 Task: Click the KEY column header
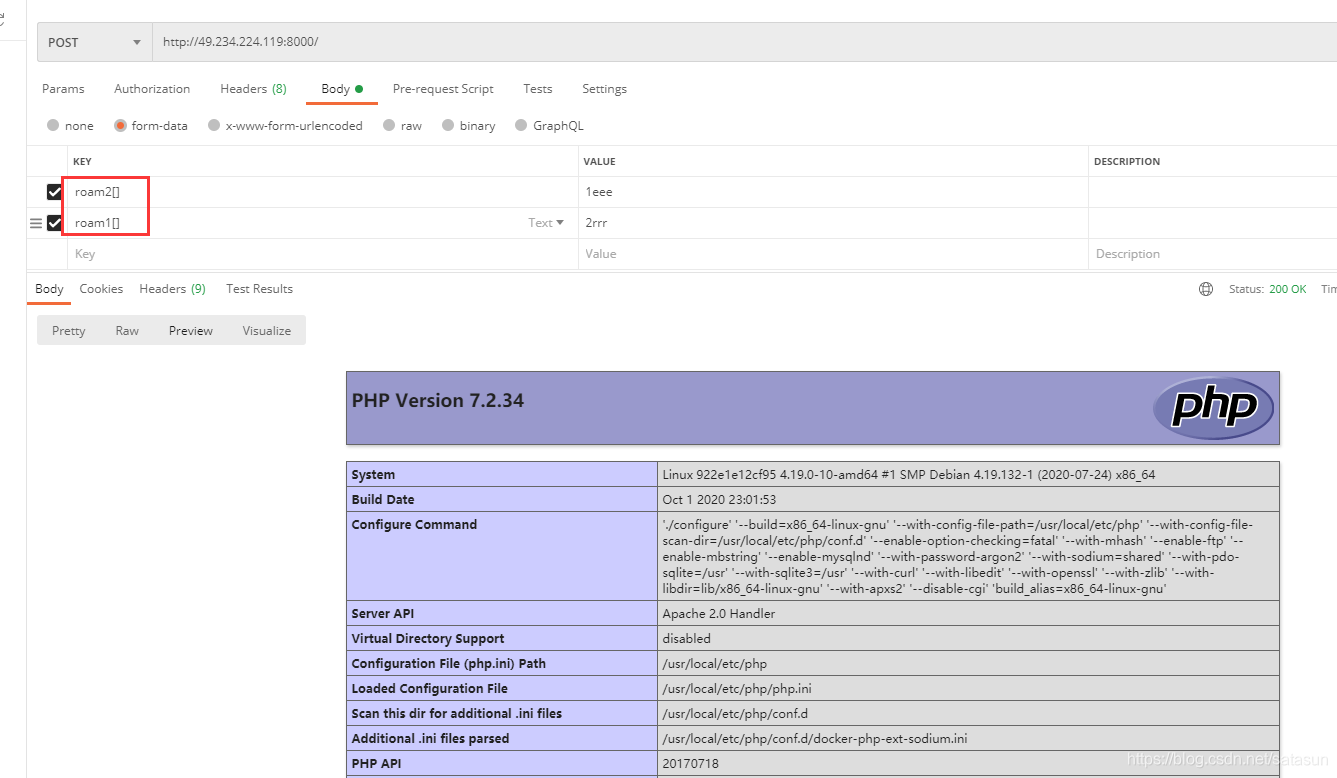click(82, 161)
